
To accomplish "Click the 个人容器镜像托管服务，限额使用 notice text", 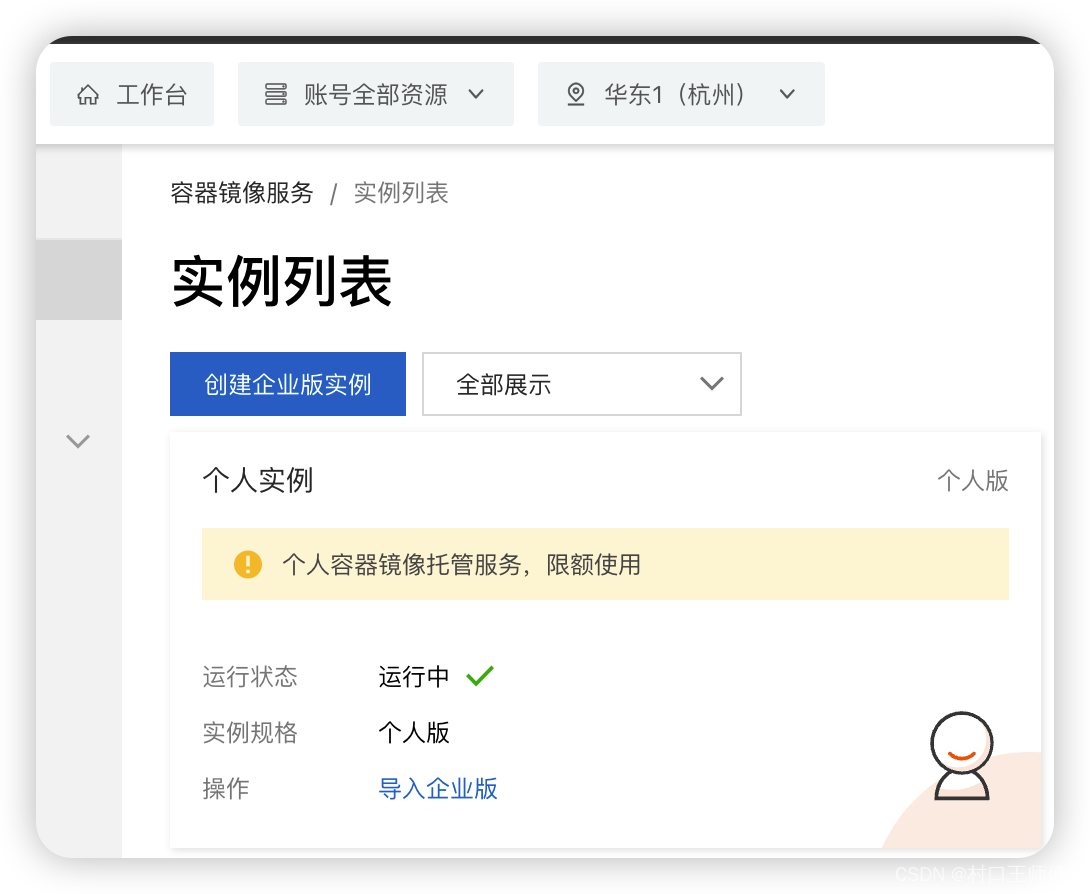I will (x=462, y=564).
